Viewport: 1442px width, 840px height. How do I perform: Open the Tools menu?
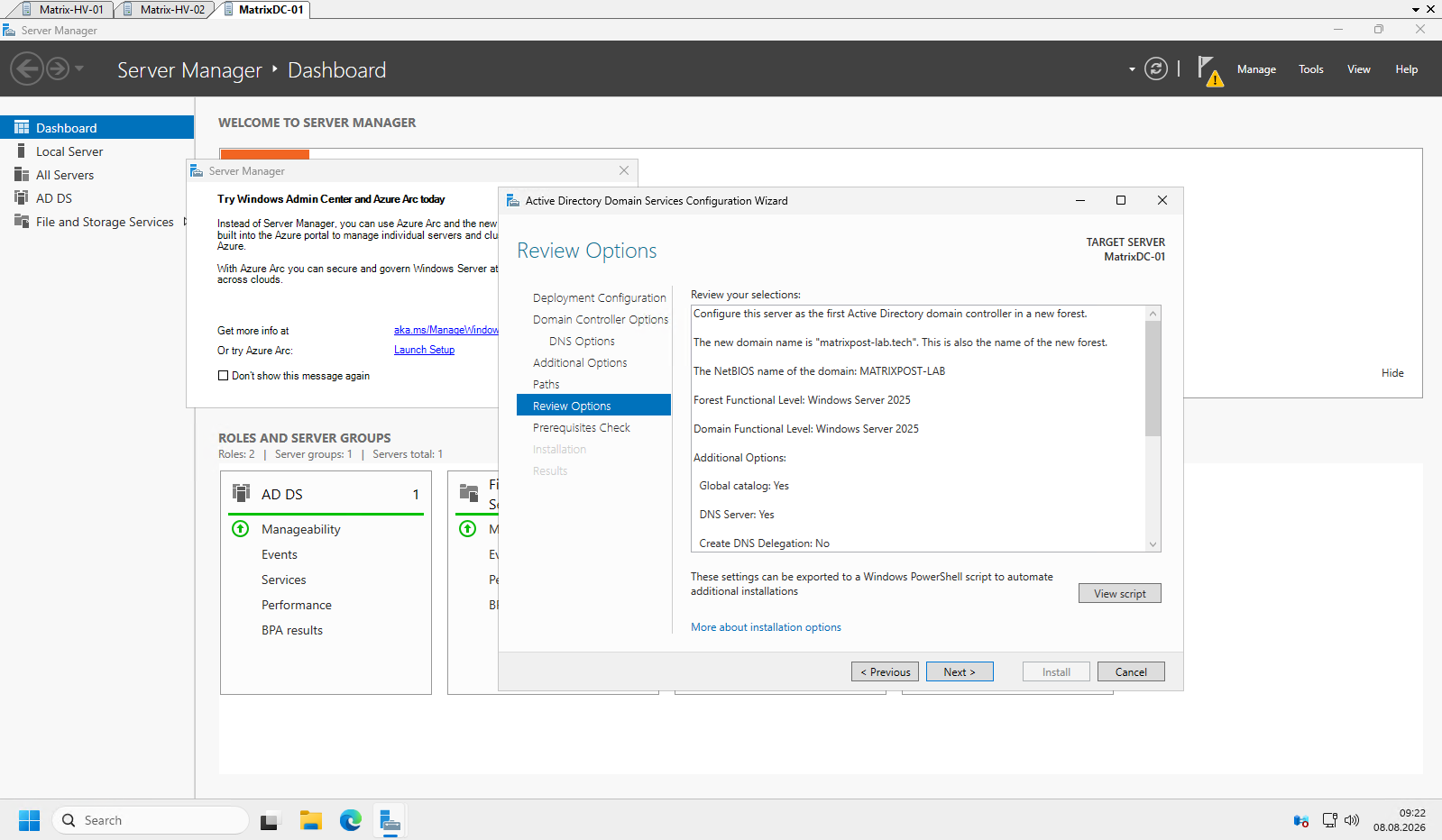pos(1310,69)
